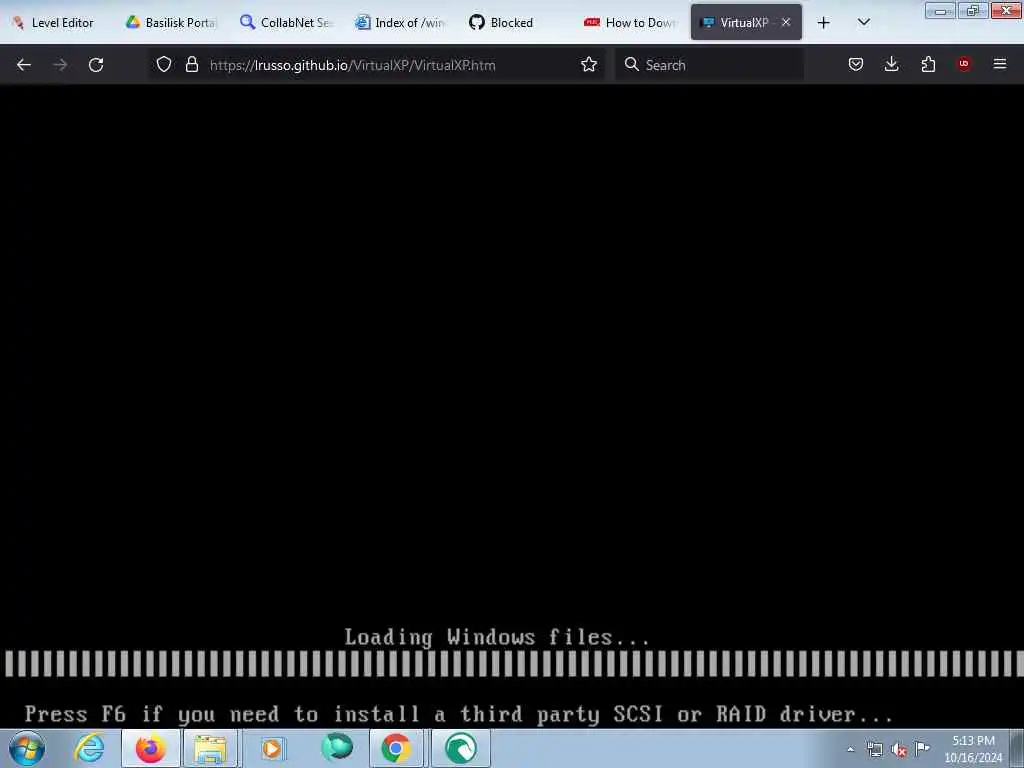1024x768 pixels.
Task: Close the VirtualXP tab
Action: pyautogui.click(x=786, y=22)
